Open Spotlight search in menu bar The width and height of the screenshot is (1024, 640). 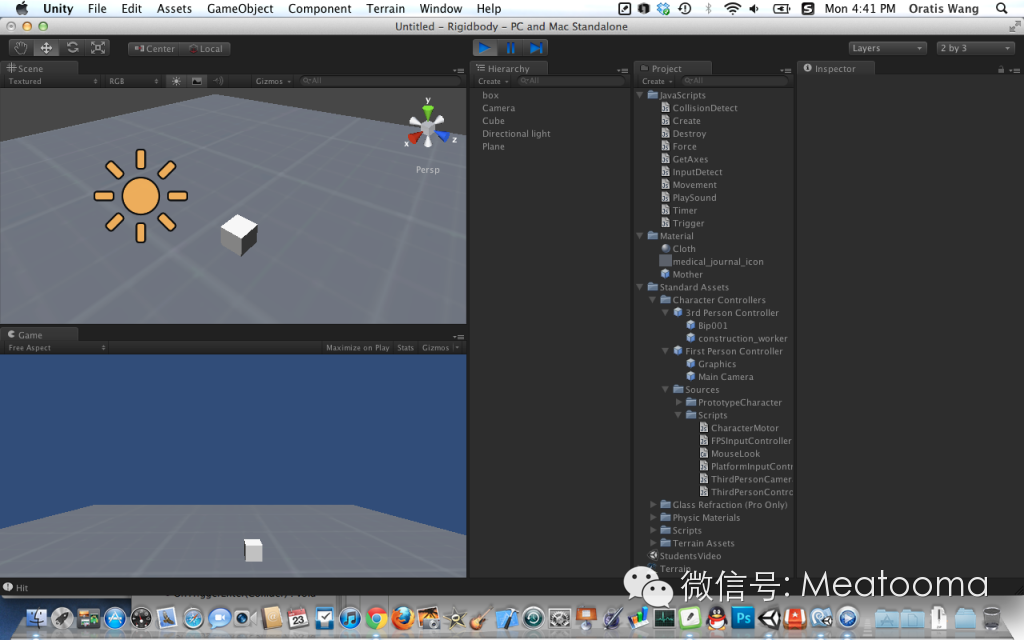click(x=1002, y=8)
